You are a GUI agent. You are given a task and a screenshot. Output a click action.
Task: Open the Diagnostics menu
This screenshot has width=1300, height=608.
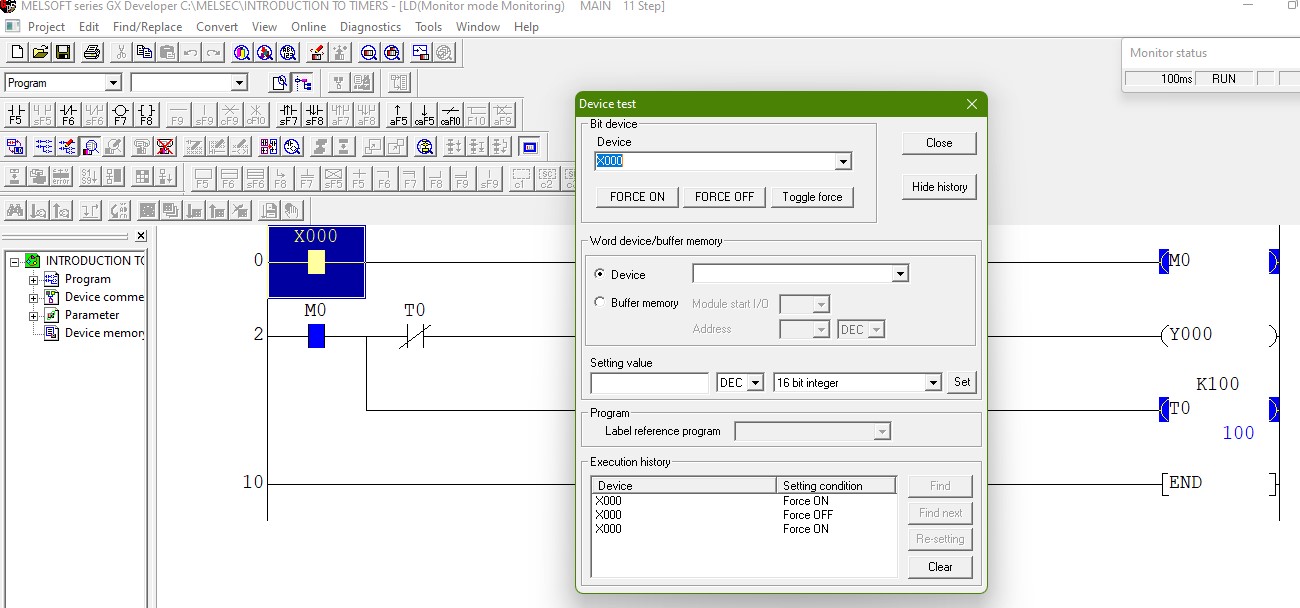[x=370, y=27]
